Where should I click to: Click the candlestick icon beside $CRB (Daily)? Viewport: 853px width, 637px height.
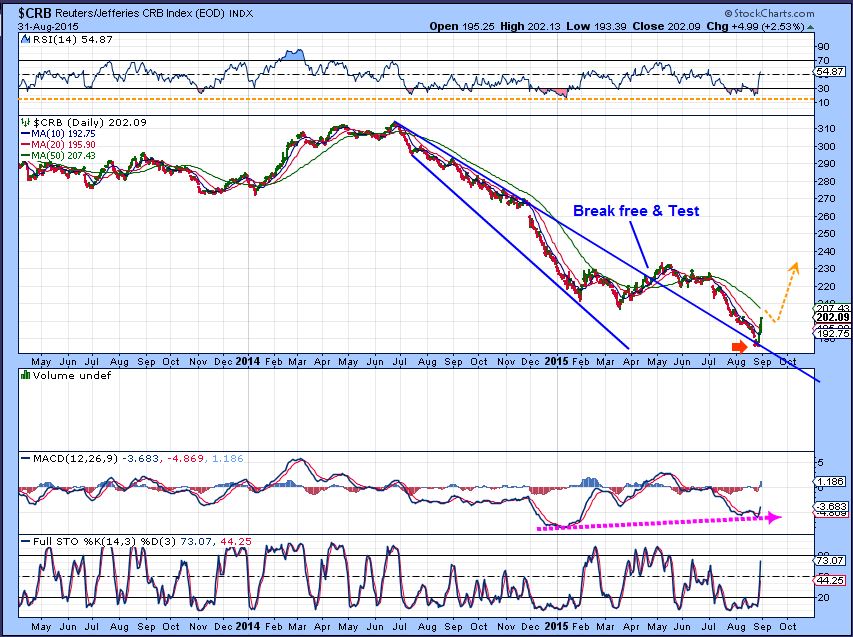(x=25, y=122)
